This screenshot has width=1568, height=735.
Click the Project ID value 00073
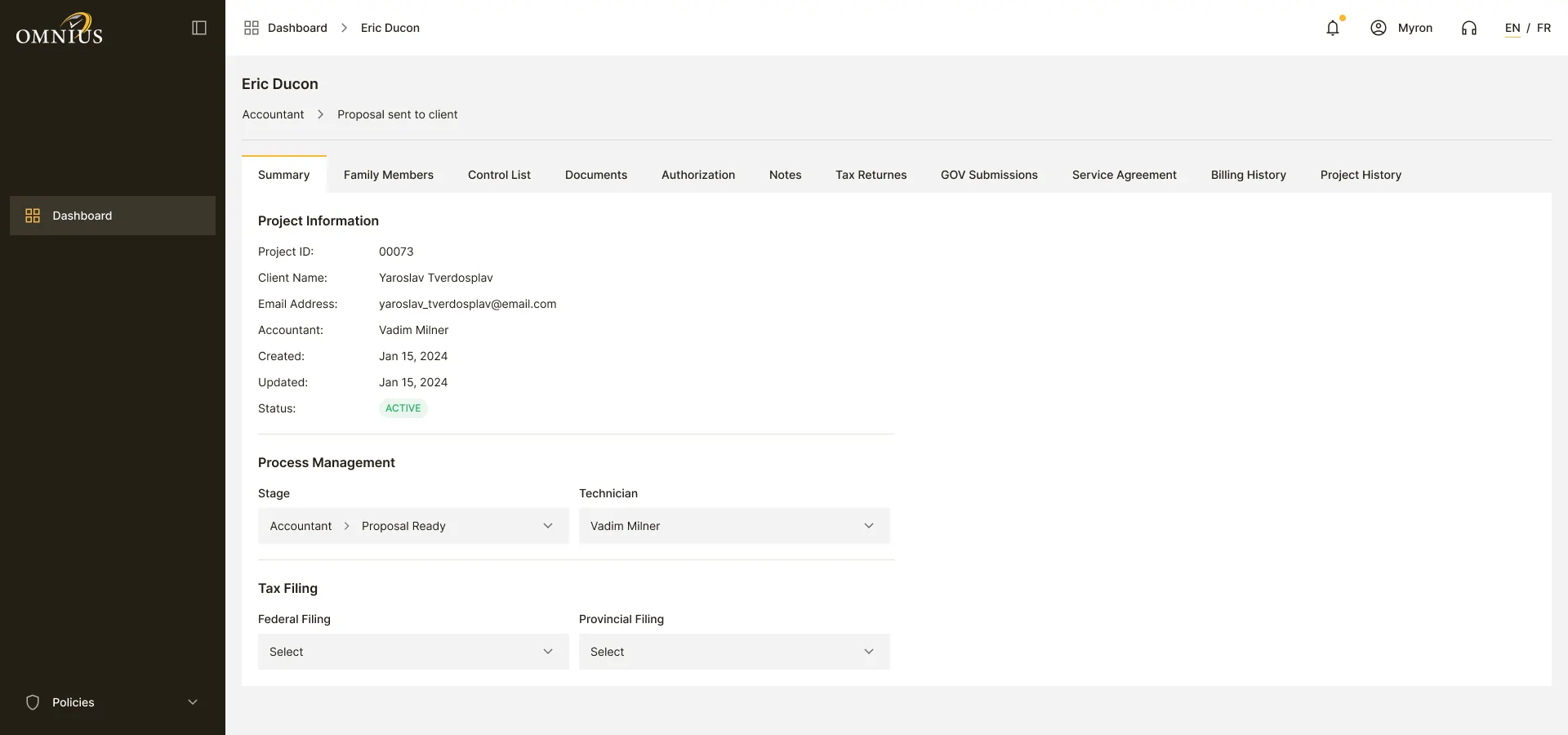396,252
